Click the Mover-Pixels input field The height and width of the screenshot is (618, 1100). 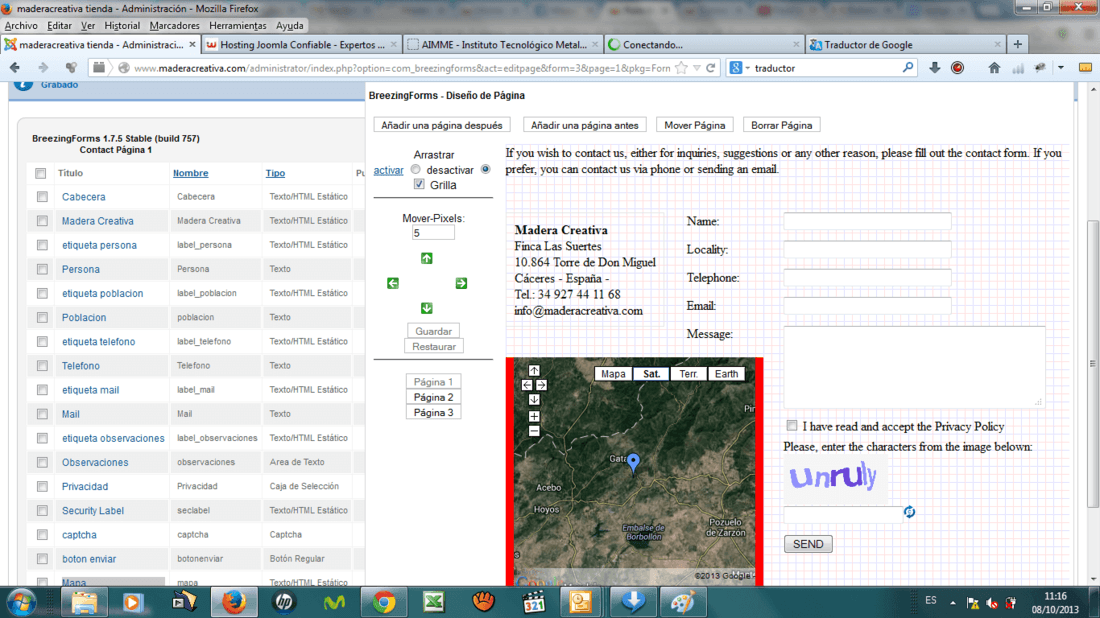coord(433,233)
